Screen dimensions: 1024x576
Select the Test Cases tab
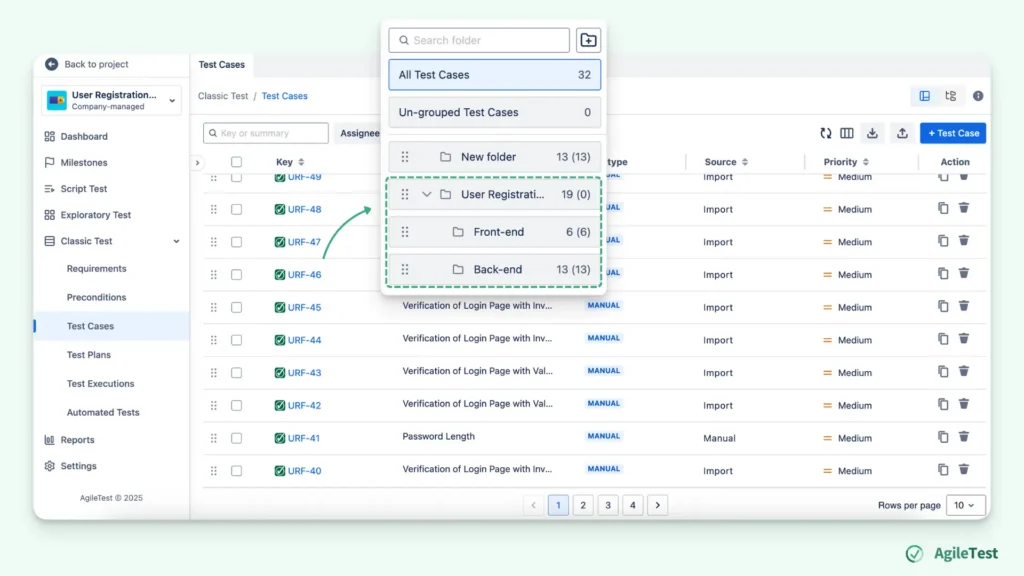click(221, 65)
